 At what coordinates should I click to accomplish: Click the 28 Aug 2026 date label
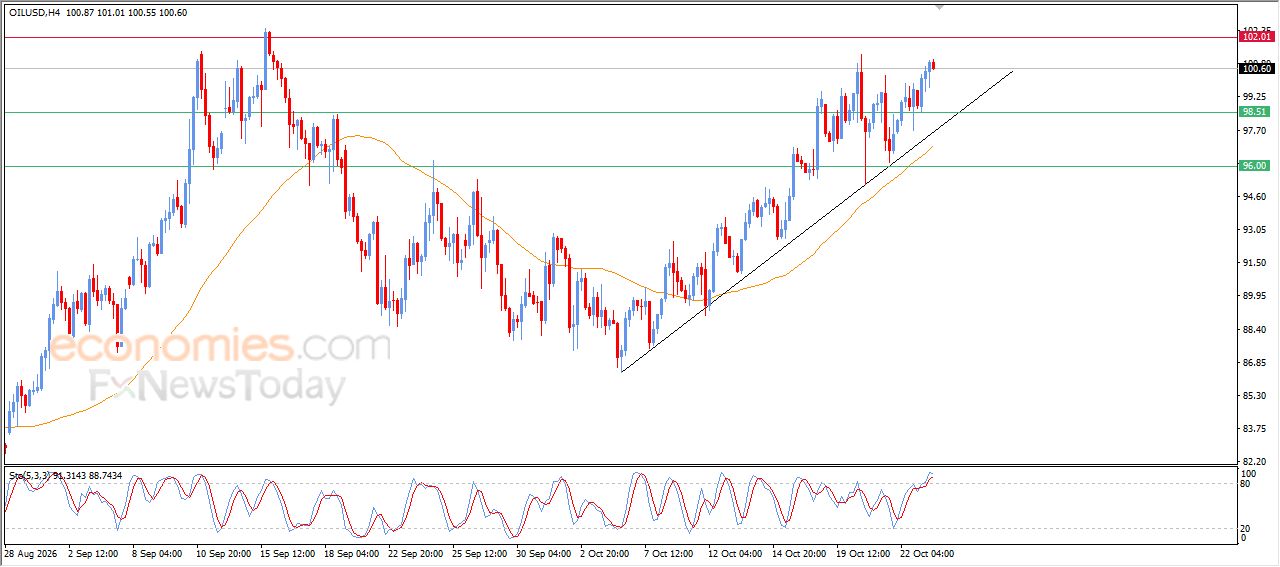pyautogui.click(x=29, y=553)
